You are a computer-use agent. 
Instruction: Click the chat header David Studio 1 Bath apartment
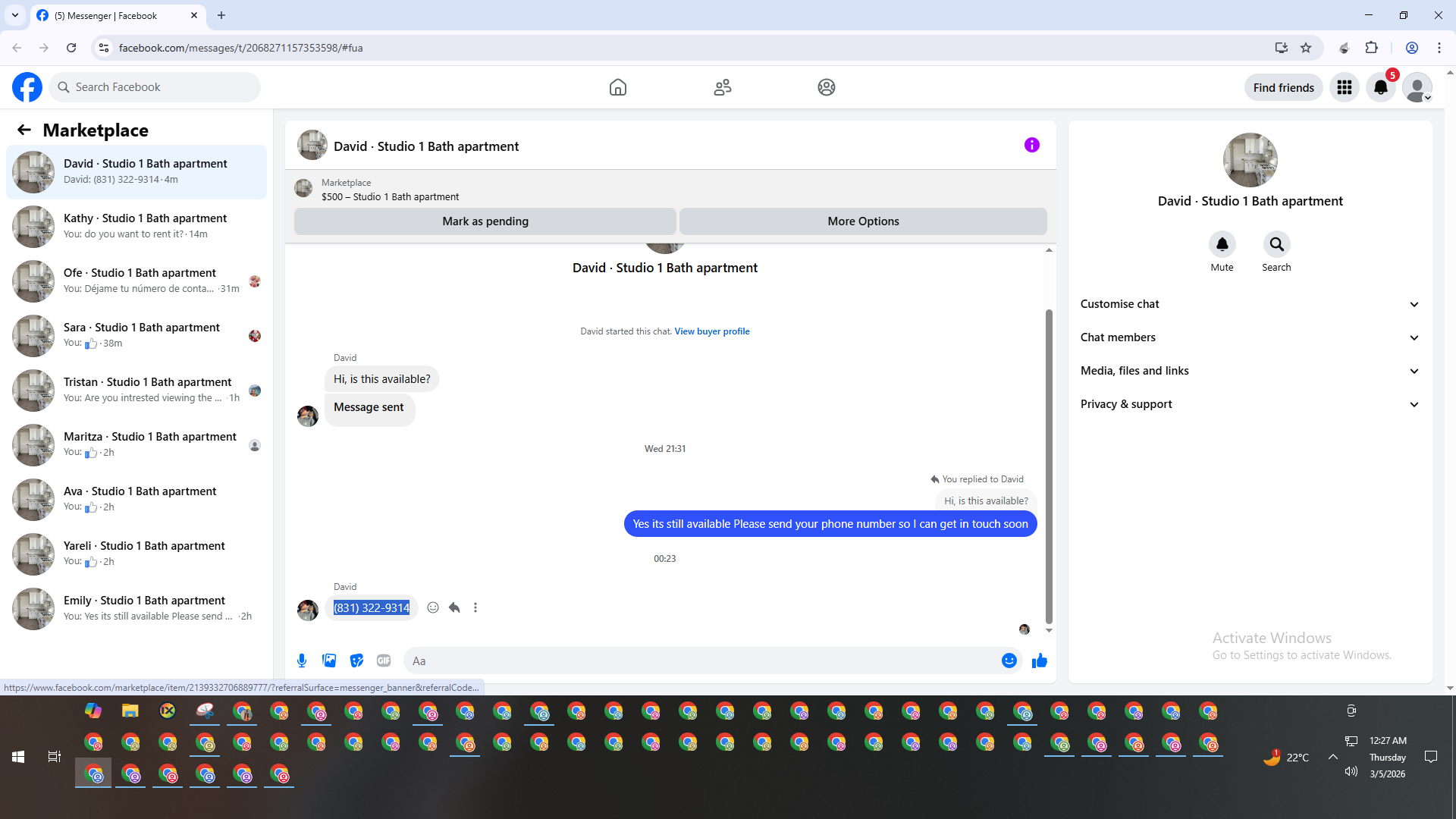click(x=426, y=146)
